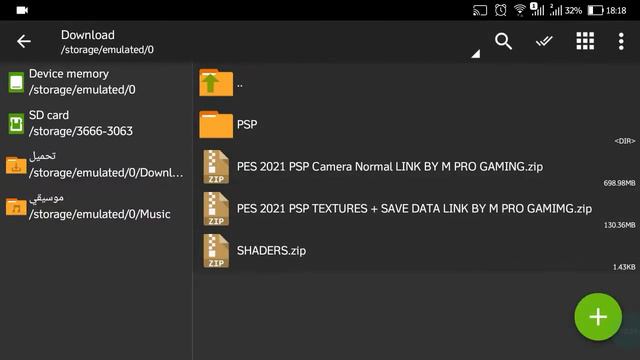Viewport: 640px width, 360px height.
Task: Click the Device memory icon
Action: pos(16,82)
